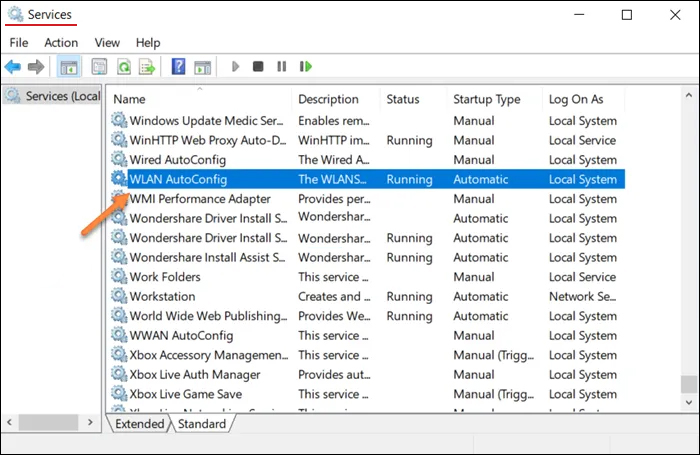Click the vertical scrollbar up arrow
Image resolution: width=700 pixels, height=455 pixels.
(x=689, y=95)
